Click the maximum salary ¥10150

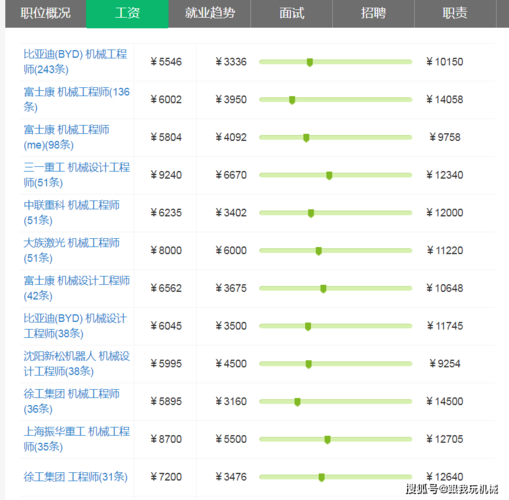tap(445, 62)
